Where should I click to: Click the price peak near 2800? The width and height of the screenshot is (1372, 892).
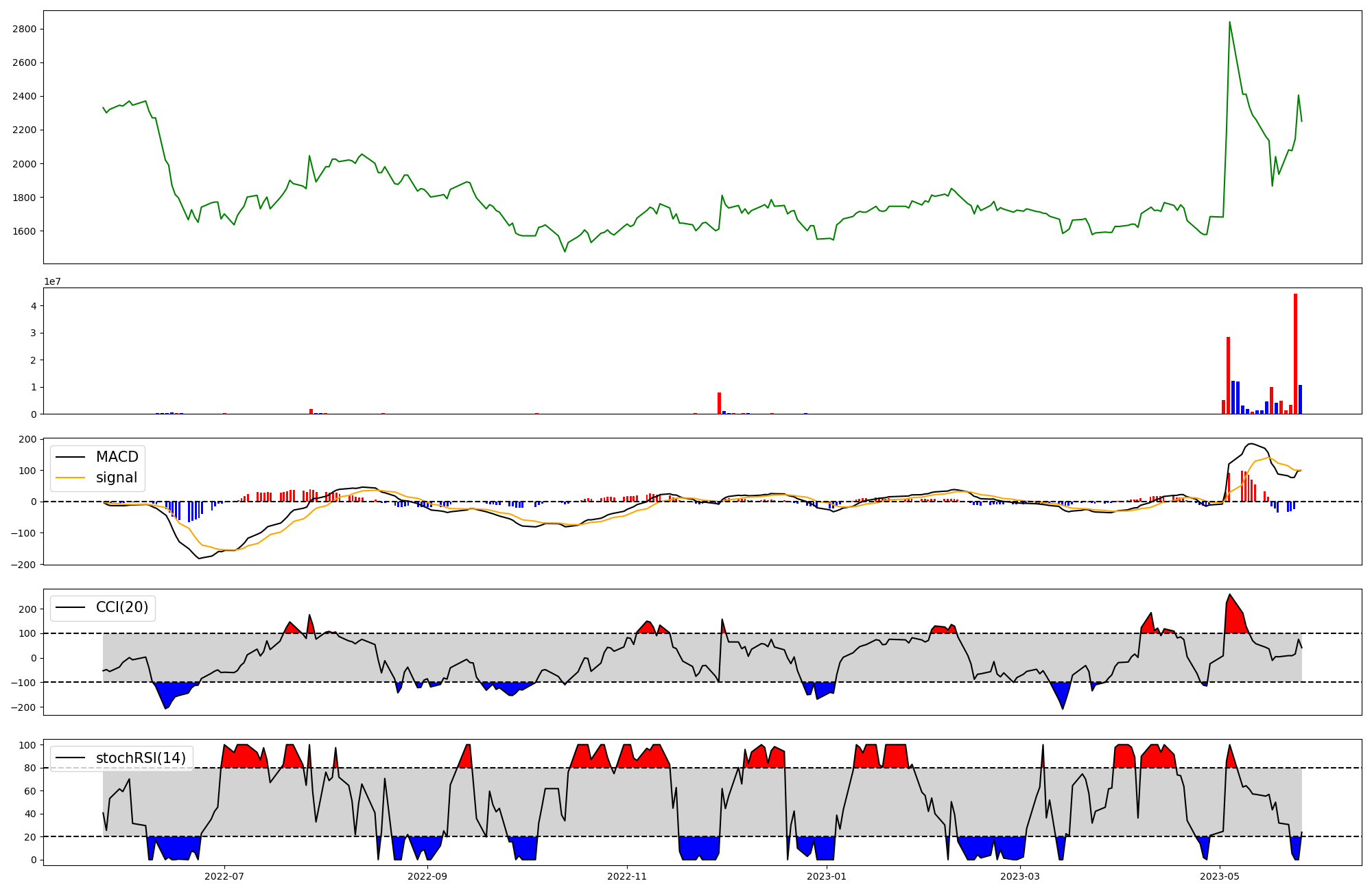[x=1229, y=23]
